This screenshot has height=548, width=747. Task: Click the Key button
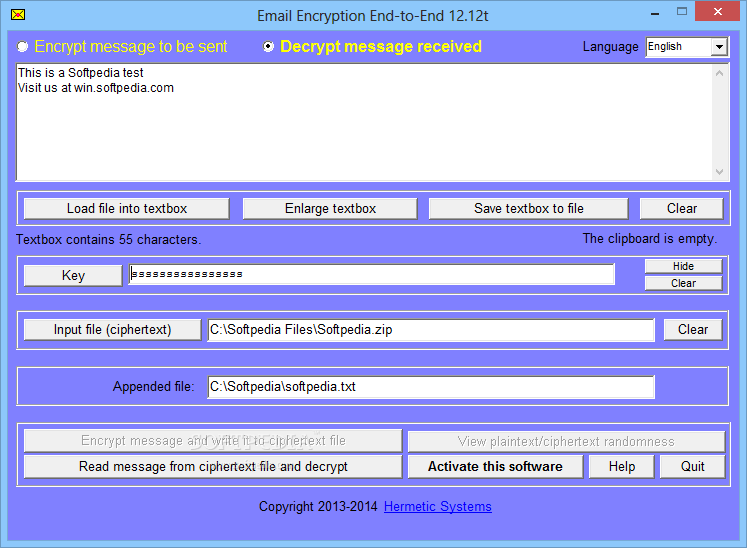pos(73,275)
